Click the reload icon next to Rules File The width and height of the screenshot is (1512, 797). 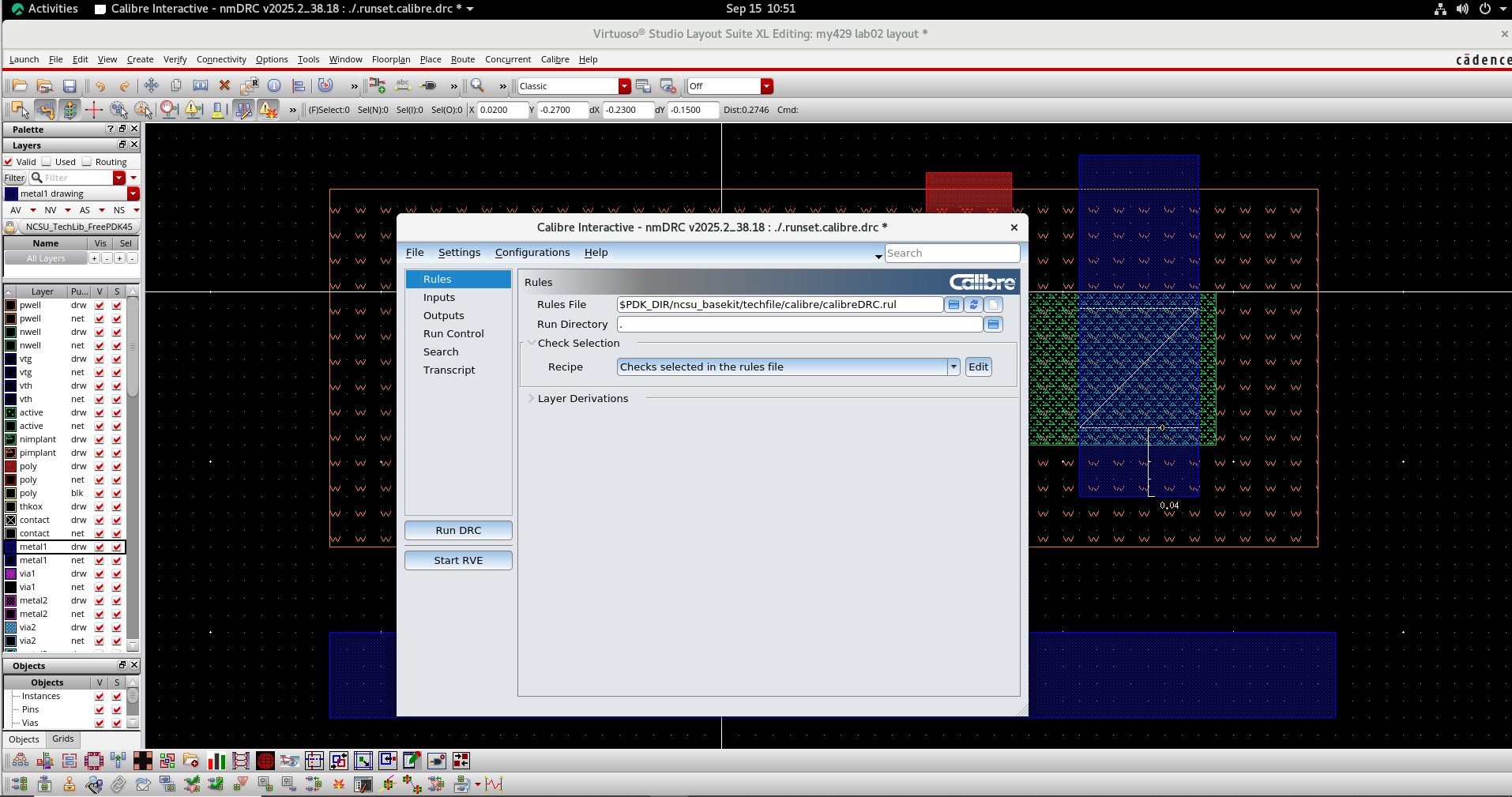point(973,304)
